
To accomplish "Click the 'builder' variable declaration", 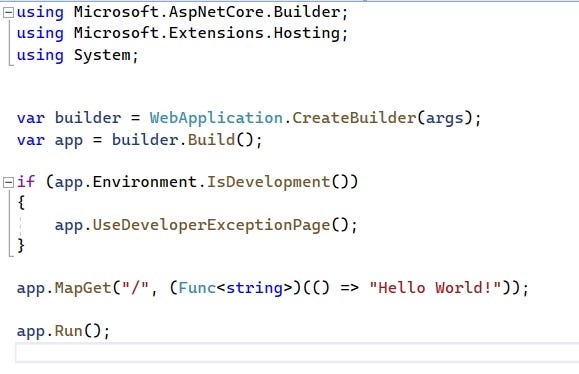I will click(x=88, y=118).
